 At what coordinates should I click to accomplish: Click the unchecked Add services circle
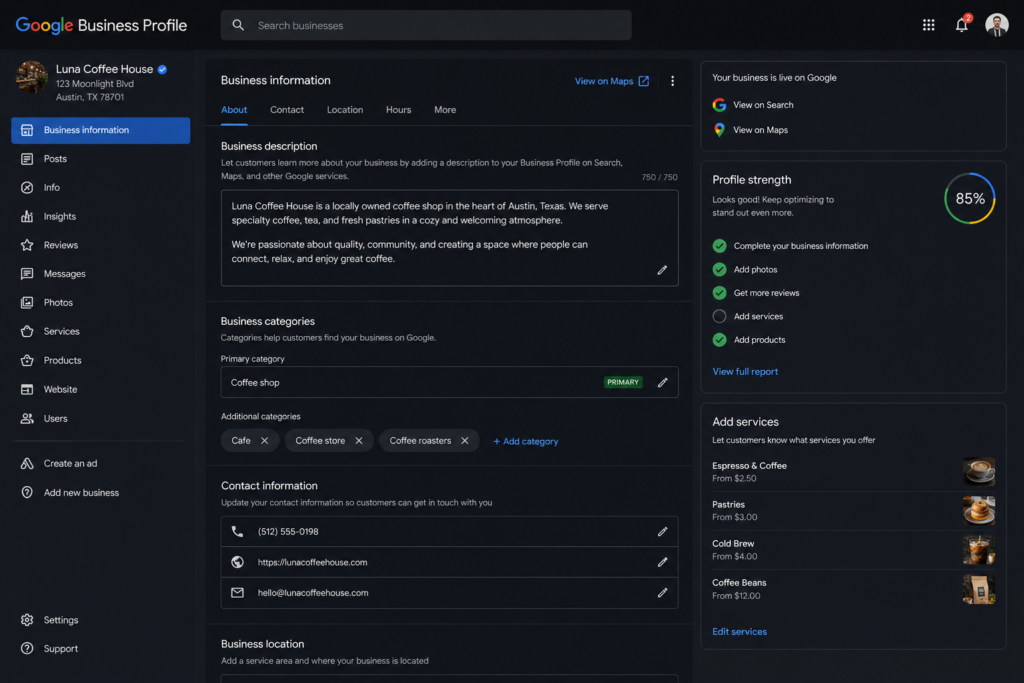(x=719, y=317)
